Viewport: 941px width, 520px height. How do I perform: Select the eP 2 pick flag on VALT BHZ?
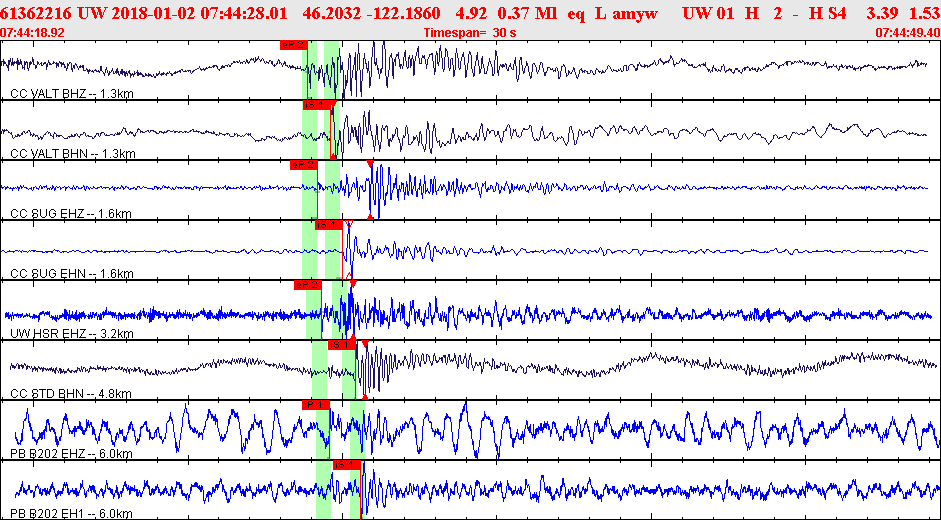(293, 45)
